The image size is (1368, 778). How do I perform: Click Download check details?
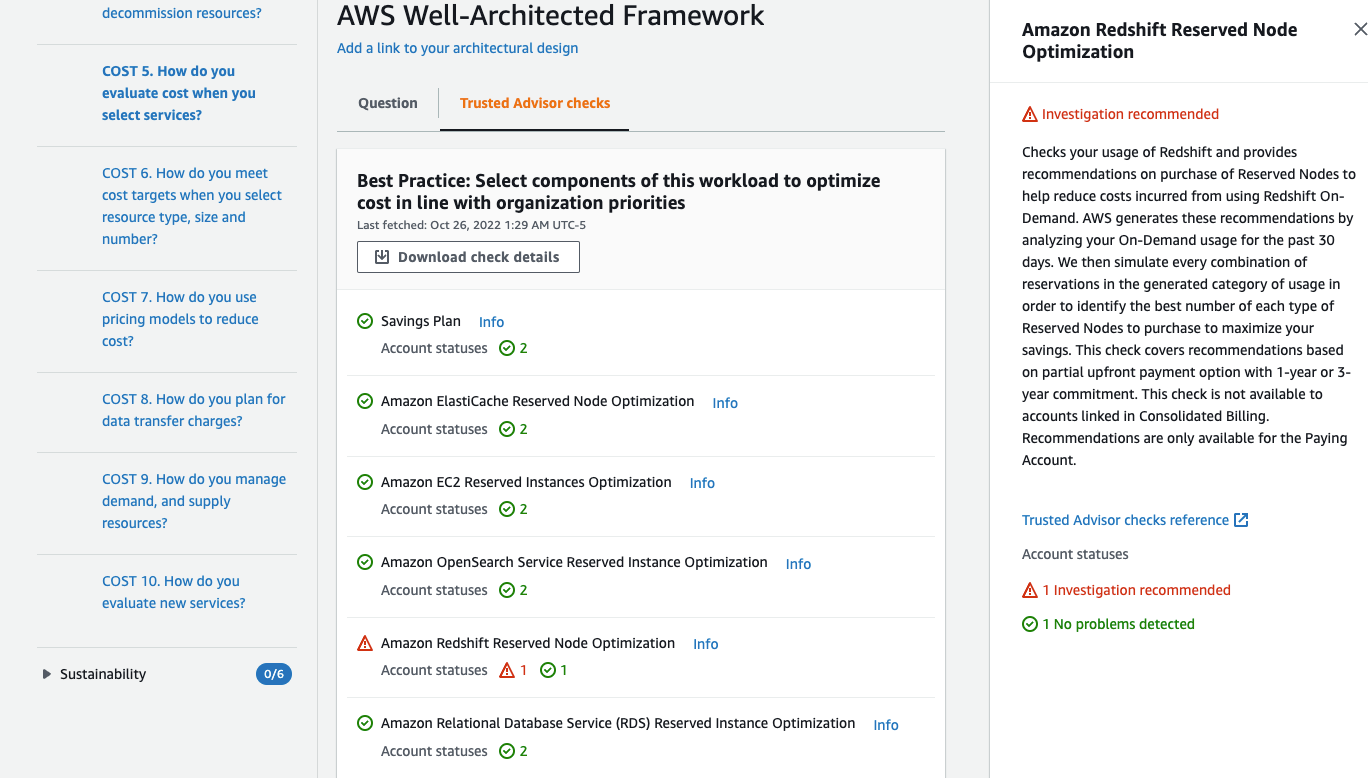coord(468,257)
